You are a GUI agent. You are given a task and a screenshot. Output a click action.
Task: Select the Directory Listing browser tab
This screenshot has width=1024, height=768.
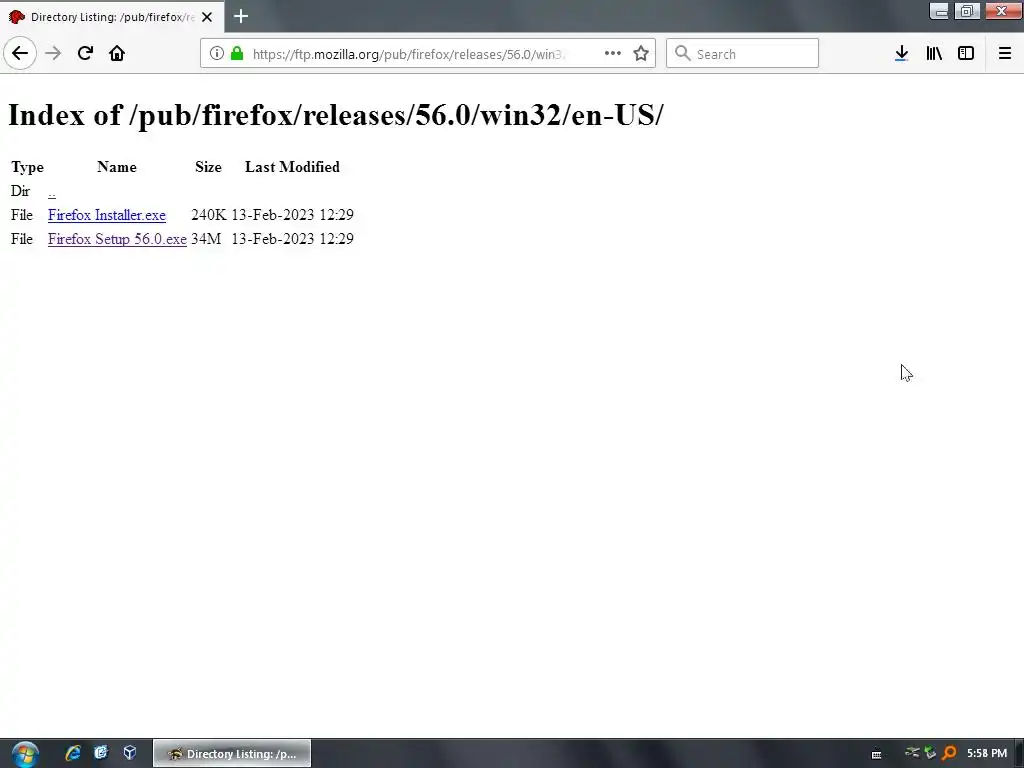[x=112, y=17]
